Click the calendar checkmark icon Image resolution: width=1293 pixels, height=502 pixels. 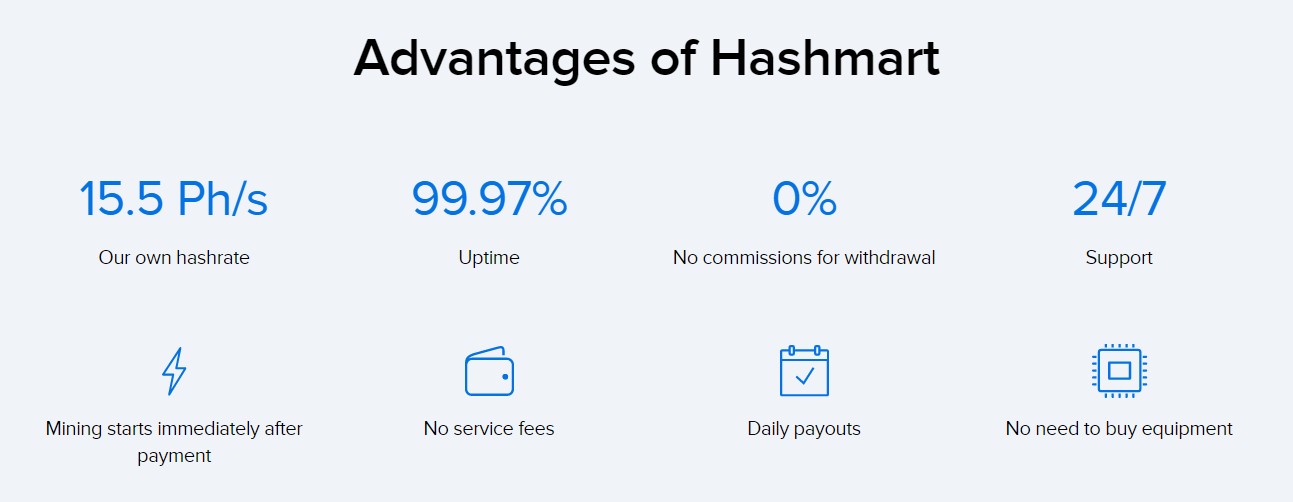click(804, 371)
